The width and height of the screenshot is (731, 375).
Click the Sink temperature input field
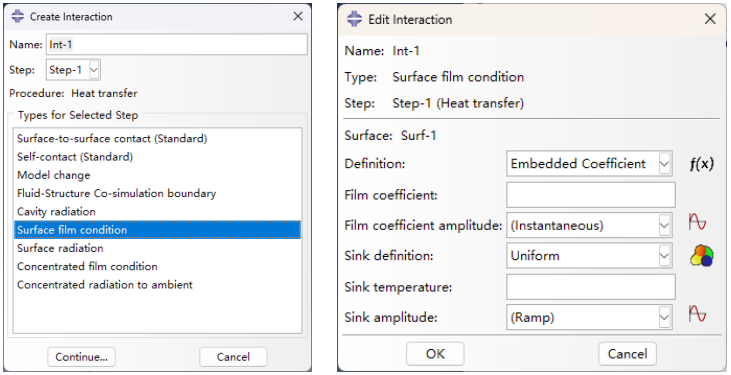[x=591, y=287]
